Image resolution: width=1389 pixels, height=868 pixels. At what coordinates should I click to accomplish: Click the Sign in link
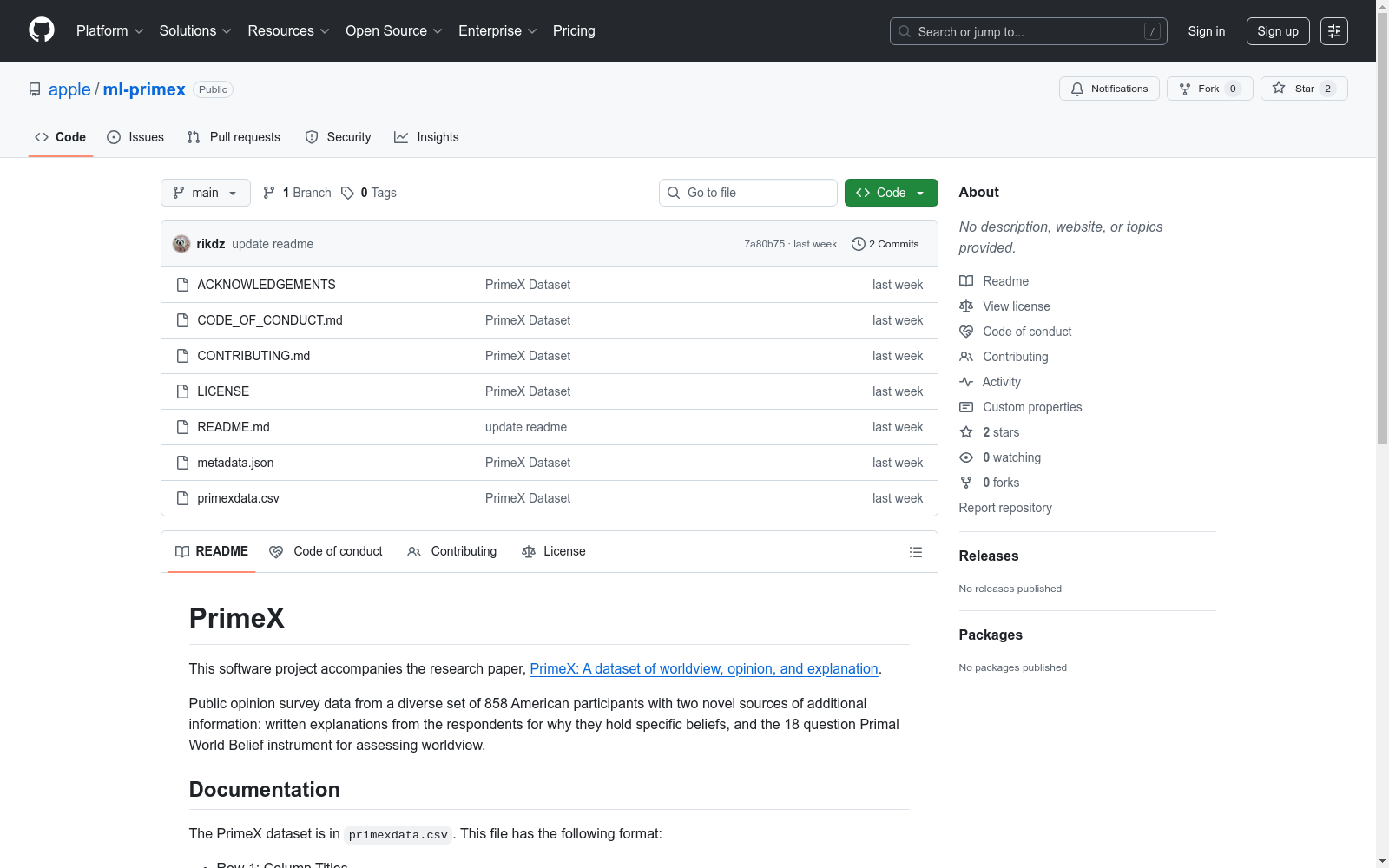pyautogui.click(x=1207, y=31)
